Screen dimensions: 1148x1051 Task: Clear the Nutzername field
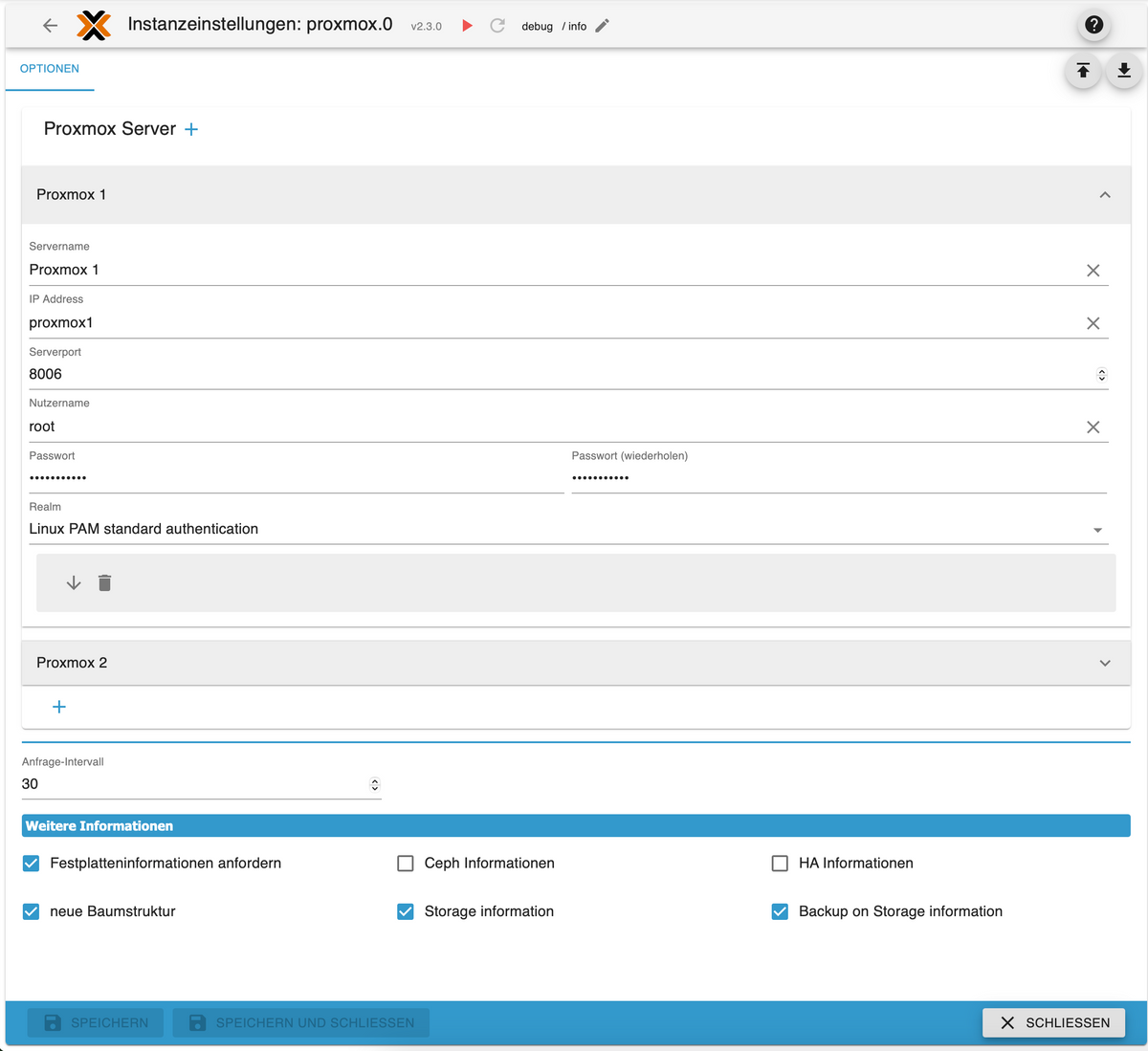[1093, 427]
